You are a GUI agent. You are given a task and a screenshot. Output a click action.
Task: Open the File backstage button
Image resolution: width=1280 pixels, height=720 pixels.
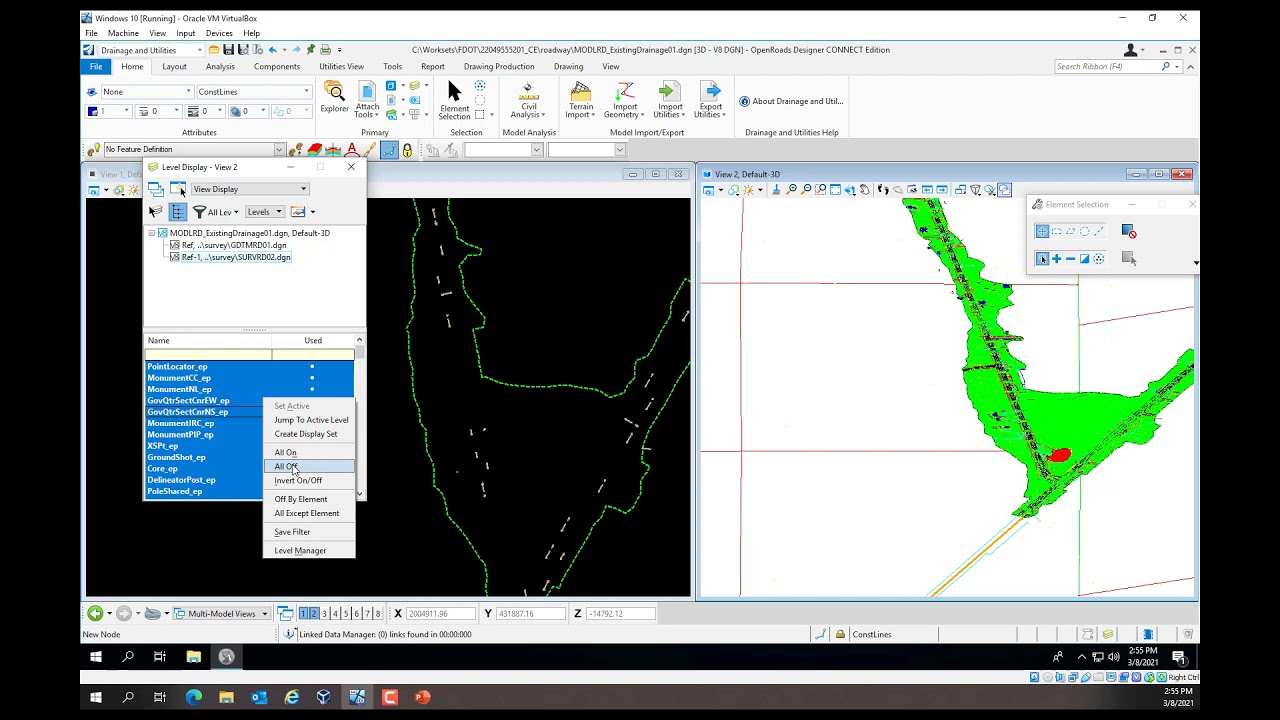click(x=96, y=67)
